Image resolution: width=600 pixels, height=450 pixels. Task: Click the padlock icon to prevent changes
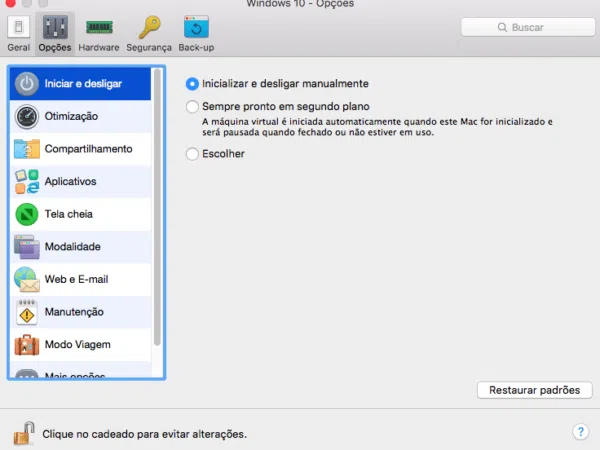point(24,433)
